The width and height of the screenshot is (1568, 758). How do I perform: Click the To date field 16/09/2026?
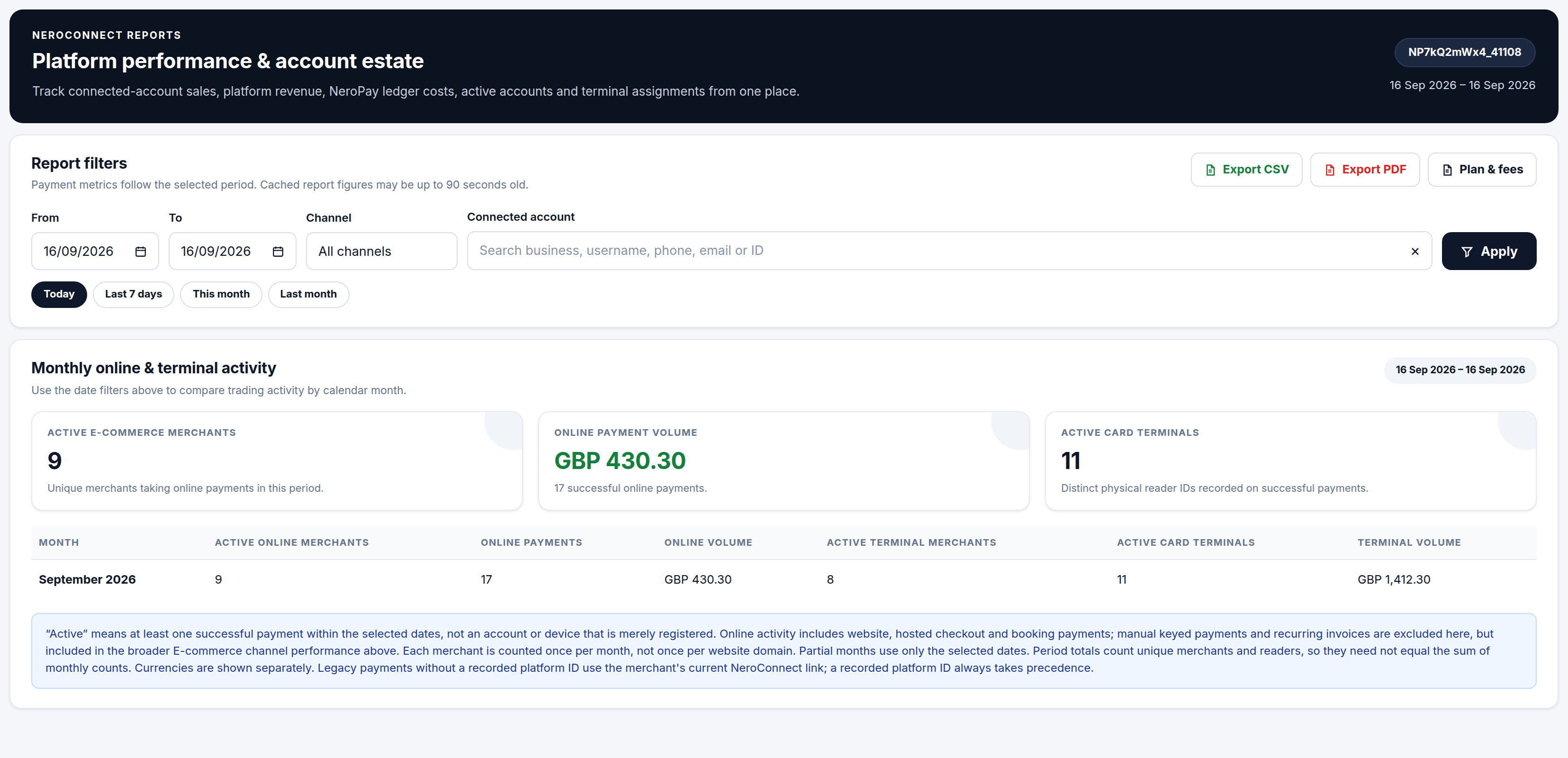(233, 252)
